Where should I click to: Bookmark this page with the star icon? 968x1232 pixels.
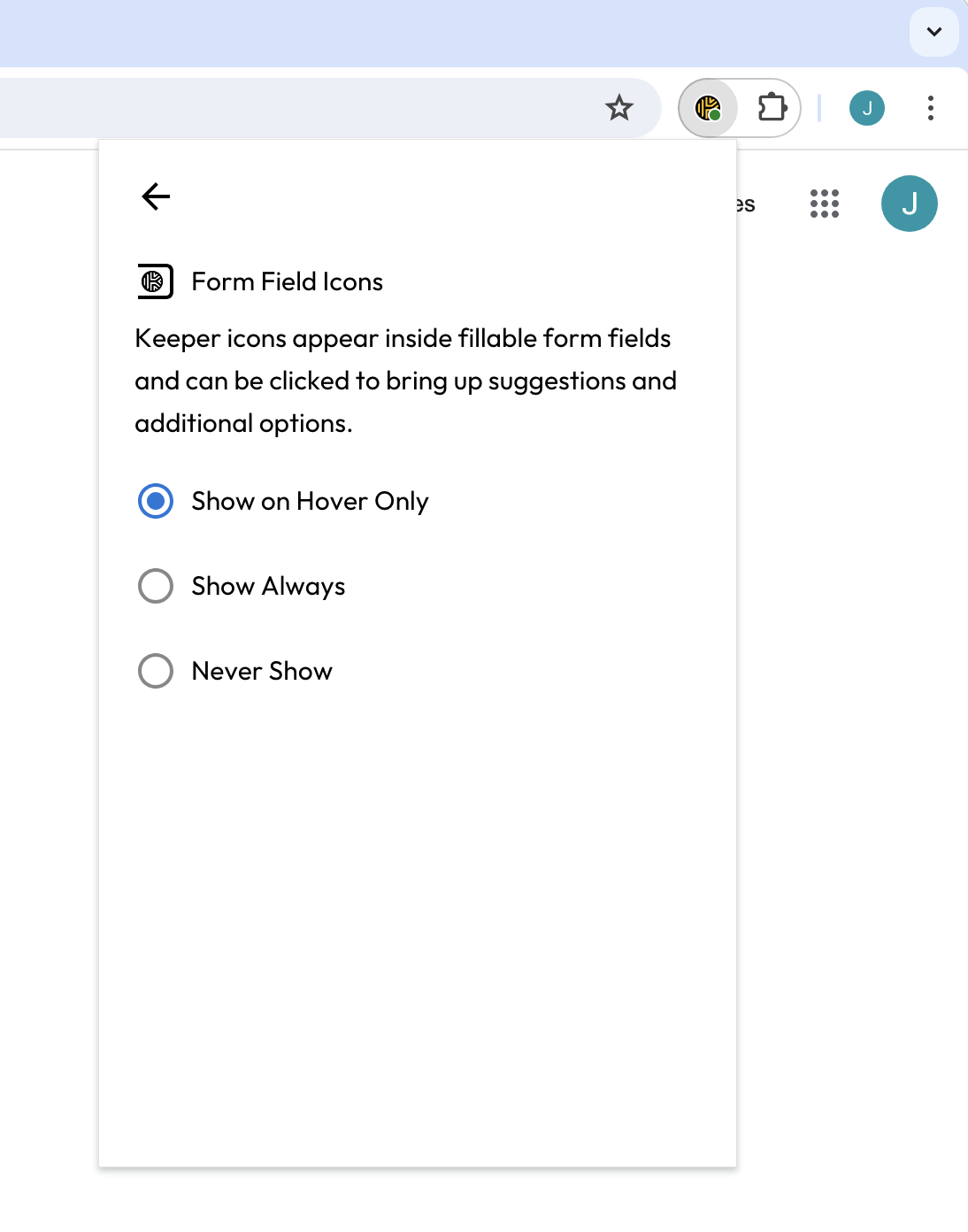click(619, 108)
